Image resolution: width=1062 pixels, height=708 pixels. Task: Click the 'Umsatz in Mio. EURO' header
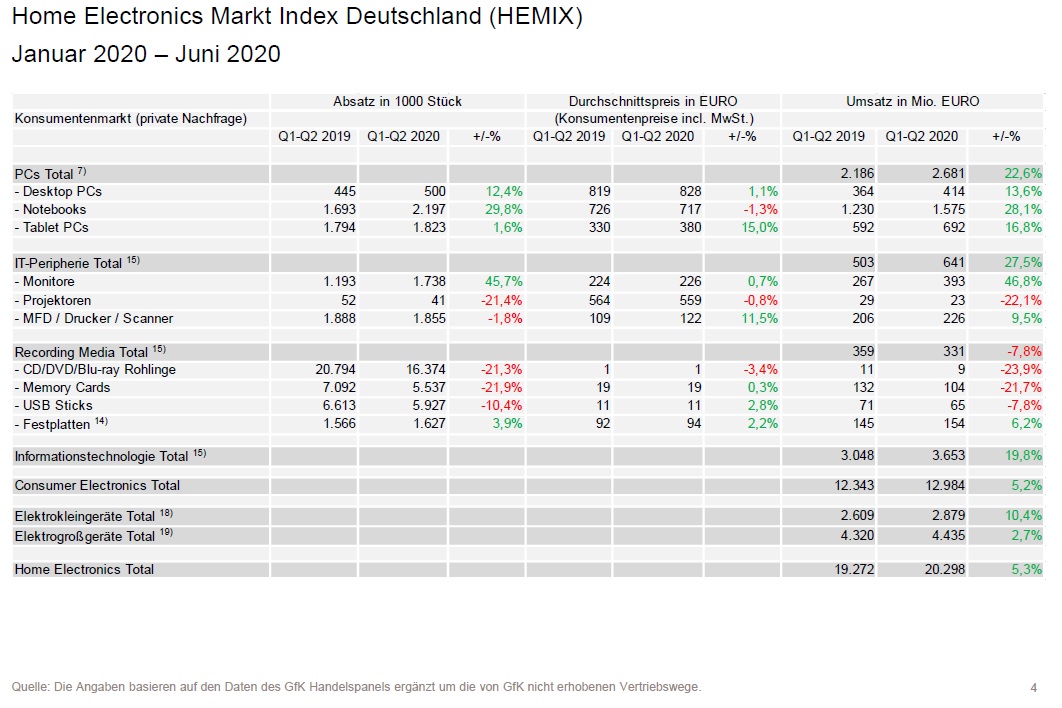pos(913,101)
